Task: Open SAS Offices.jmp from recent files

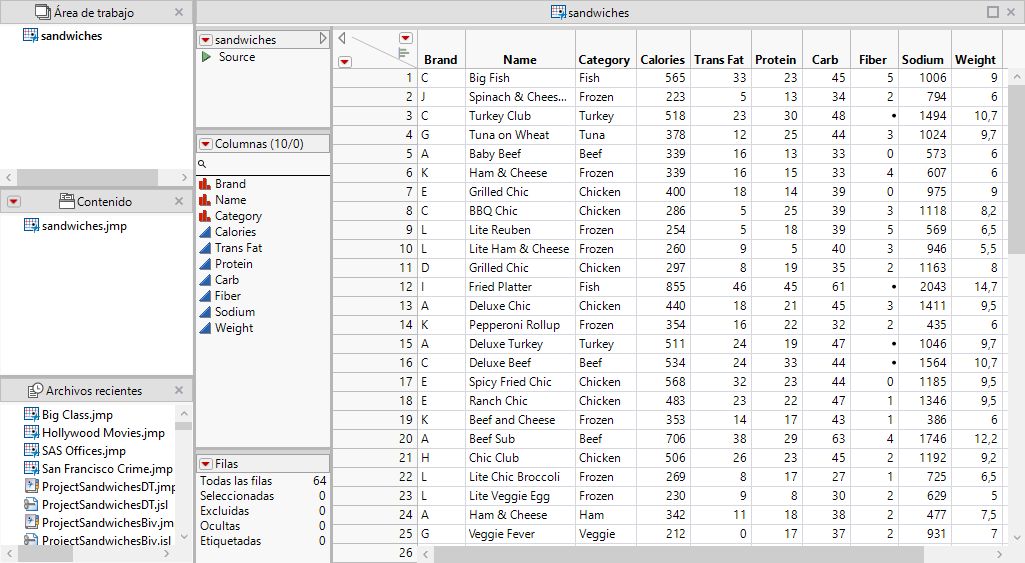Action: [84, 451]
